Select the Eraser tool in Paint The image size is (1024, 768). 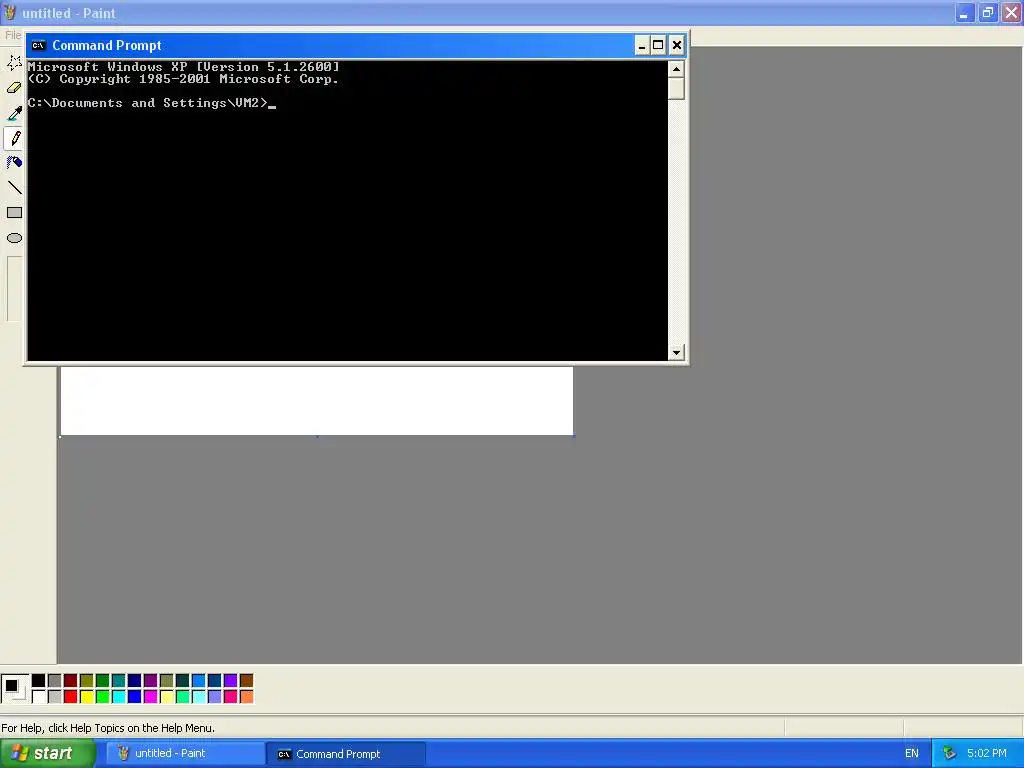click(14, 88)
